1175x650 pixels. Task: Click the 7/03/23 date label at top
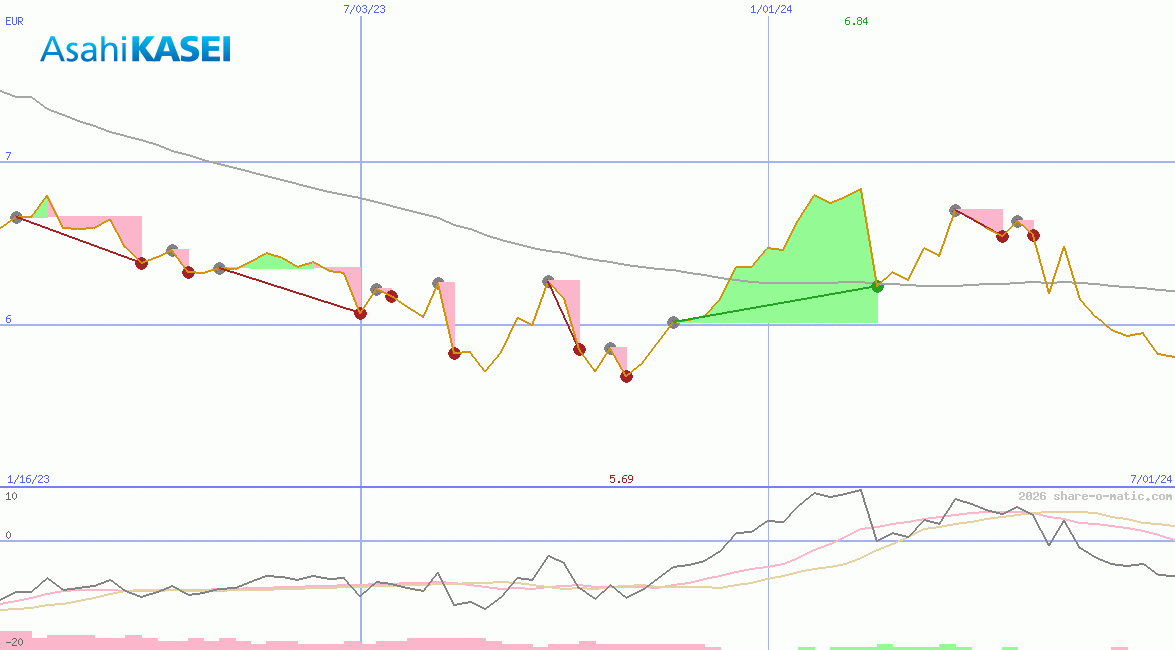coord(363,9)
